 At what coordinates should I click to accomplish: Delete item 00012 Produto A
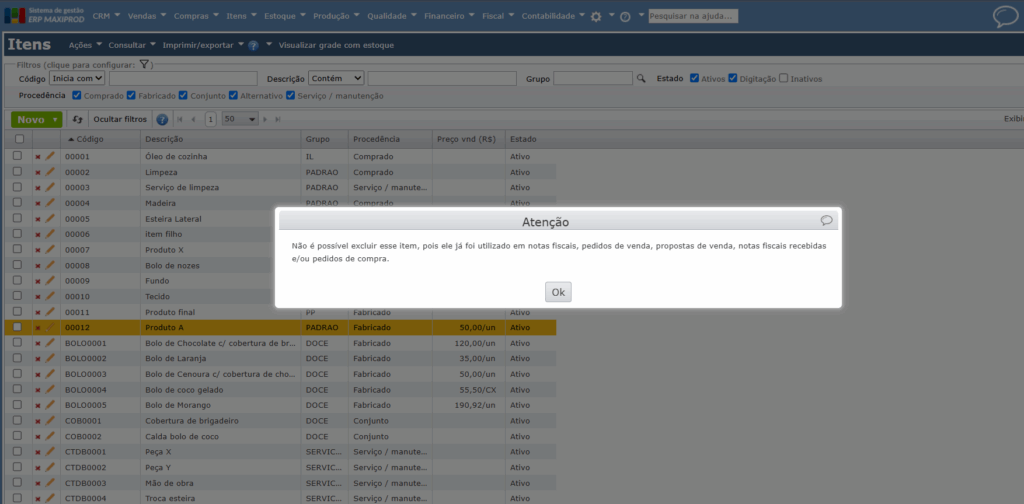tap(37, 328)
